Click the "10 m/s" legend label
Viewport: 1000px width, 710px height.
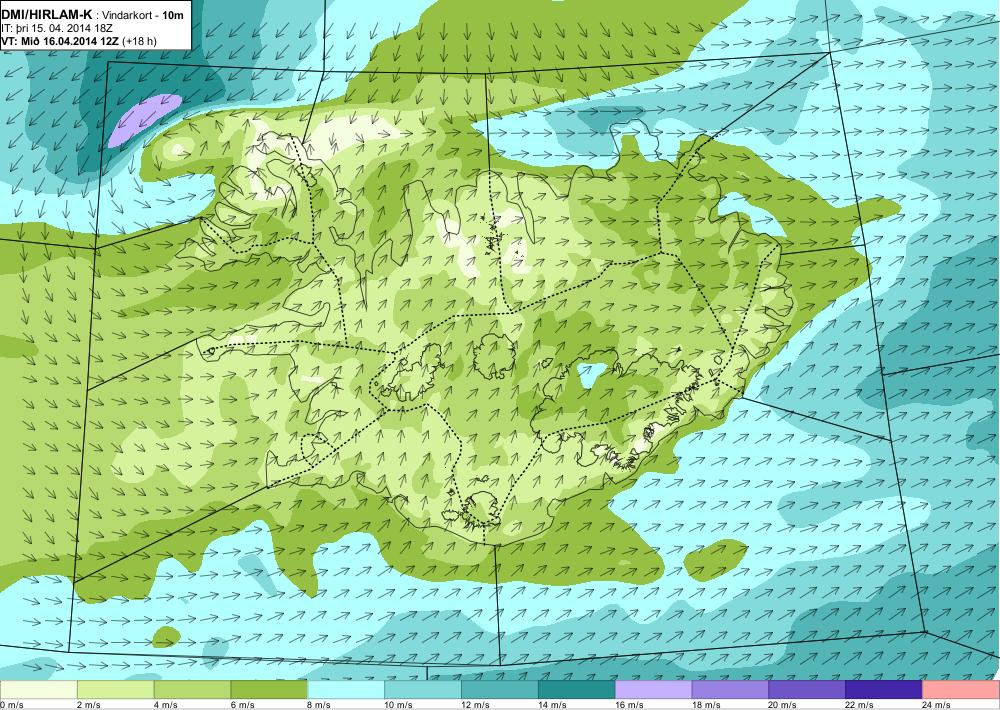click(399, 705)
